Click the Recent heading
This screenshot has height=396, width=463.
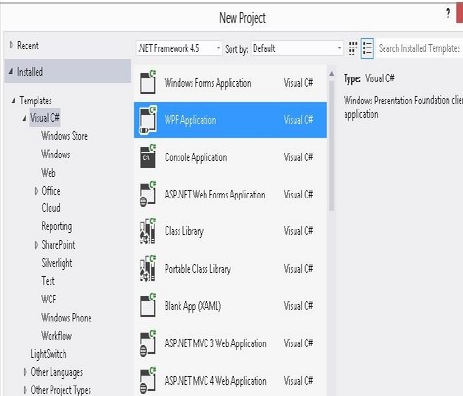click(x=28, y=45)
